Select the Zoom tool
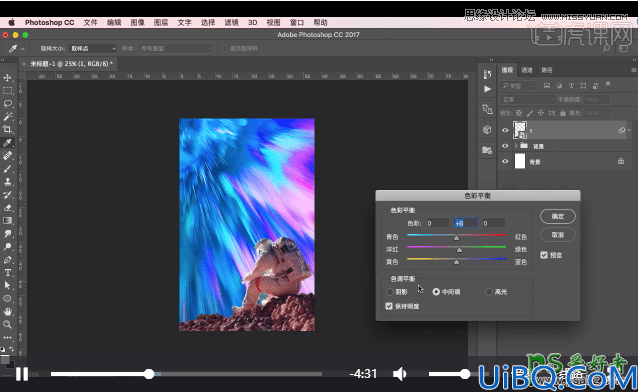Image resolution: width=638 pixels, height=392 pixels. pyautogui.click(x=7, y=324)
